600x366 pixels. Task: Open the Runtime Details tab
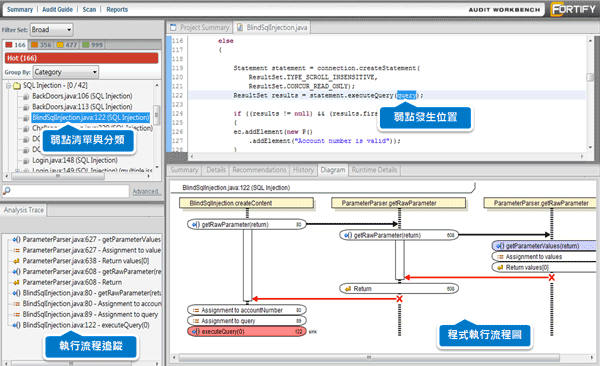[374, 170]
